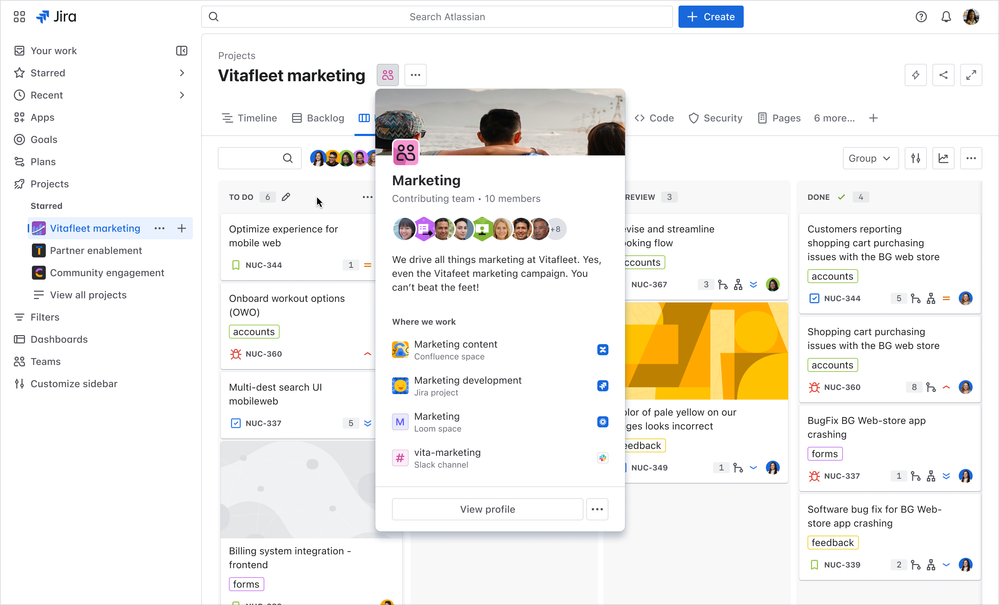Open board insights with the chart icon

click(x=942, y=158)
